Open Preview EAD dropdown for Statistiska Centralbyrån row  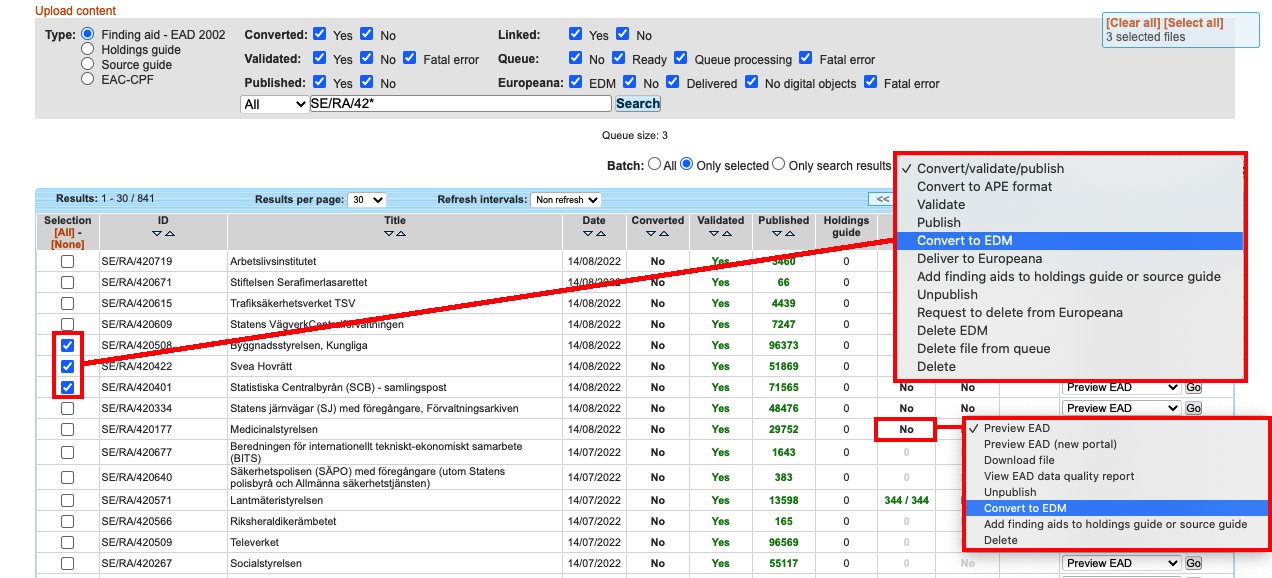[1120, 387]
